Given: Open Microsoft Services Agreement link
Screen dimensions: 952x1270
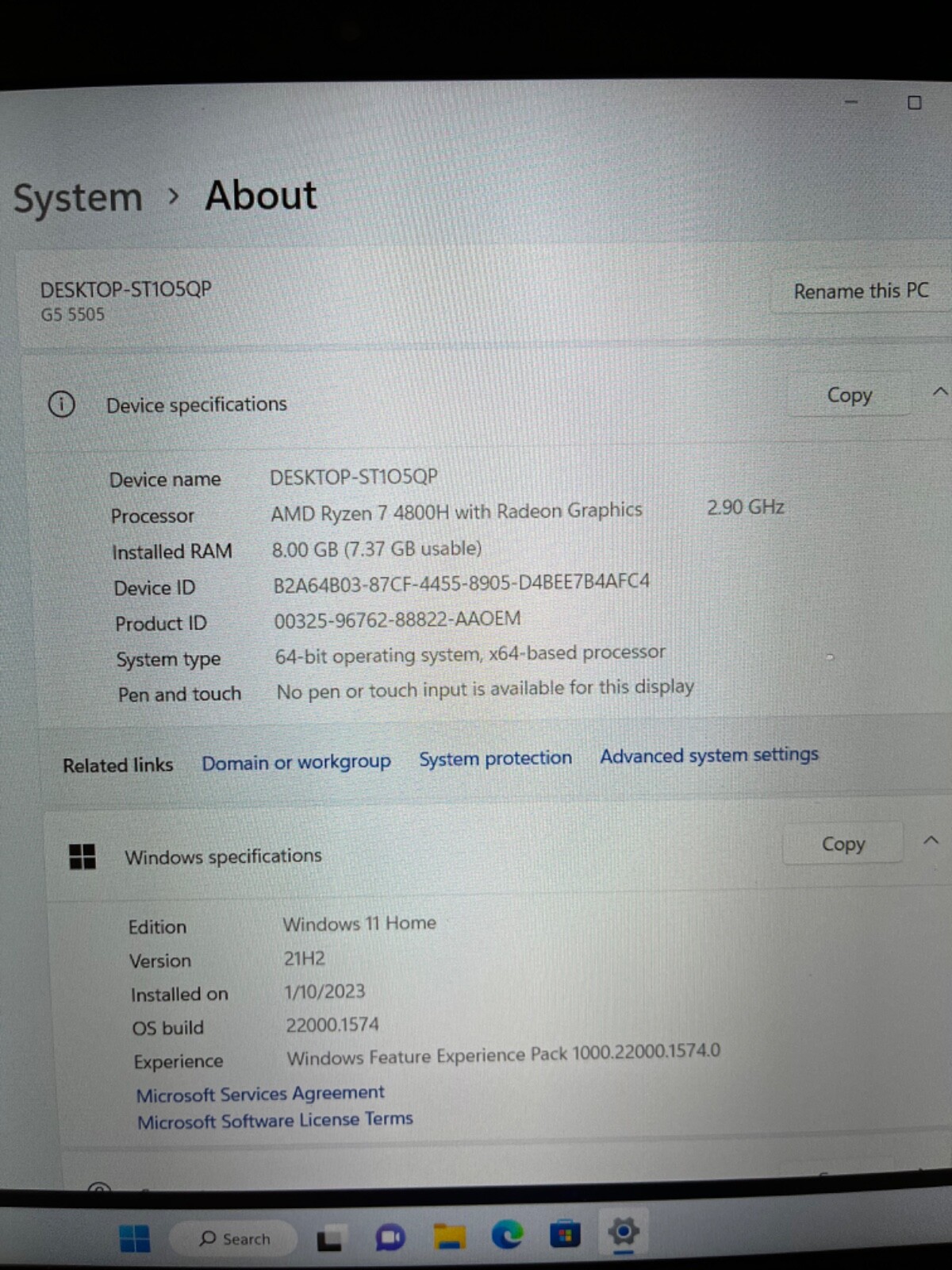Looking at the screenshot, I should [x=260, y=1094].
